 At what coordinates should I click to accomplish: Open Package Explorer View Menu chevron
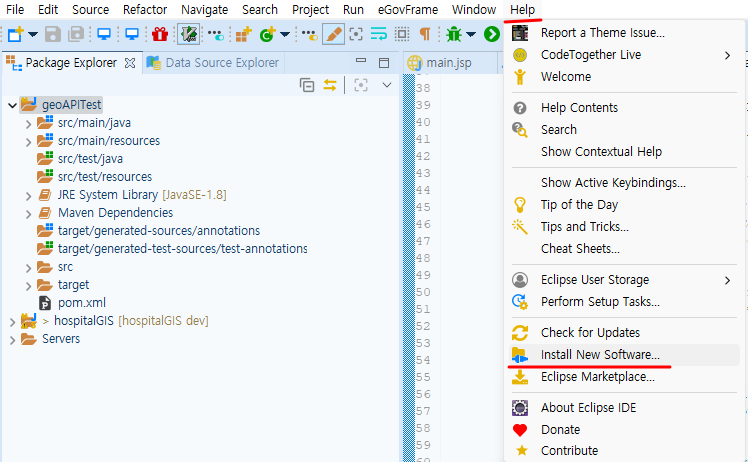387,85
